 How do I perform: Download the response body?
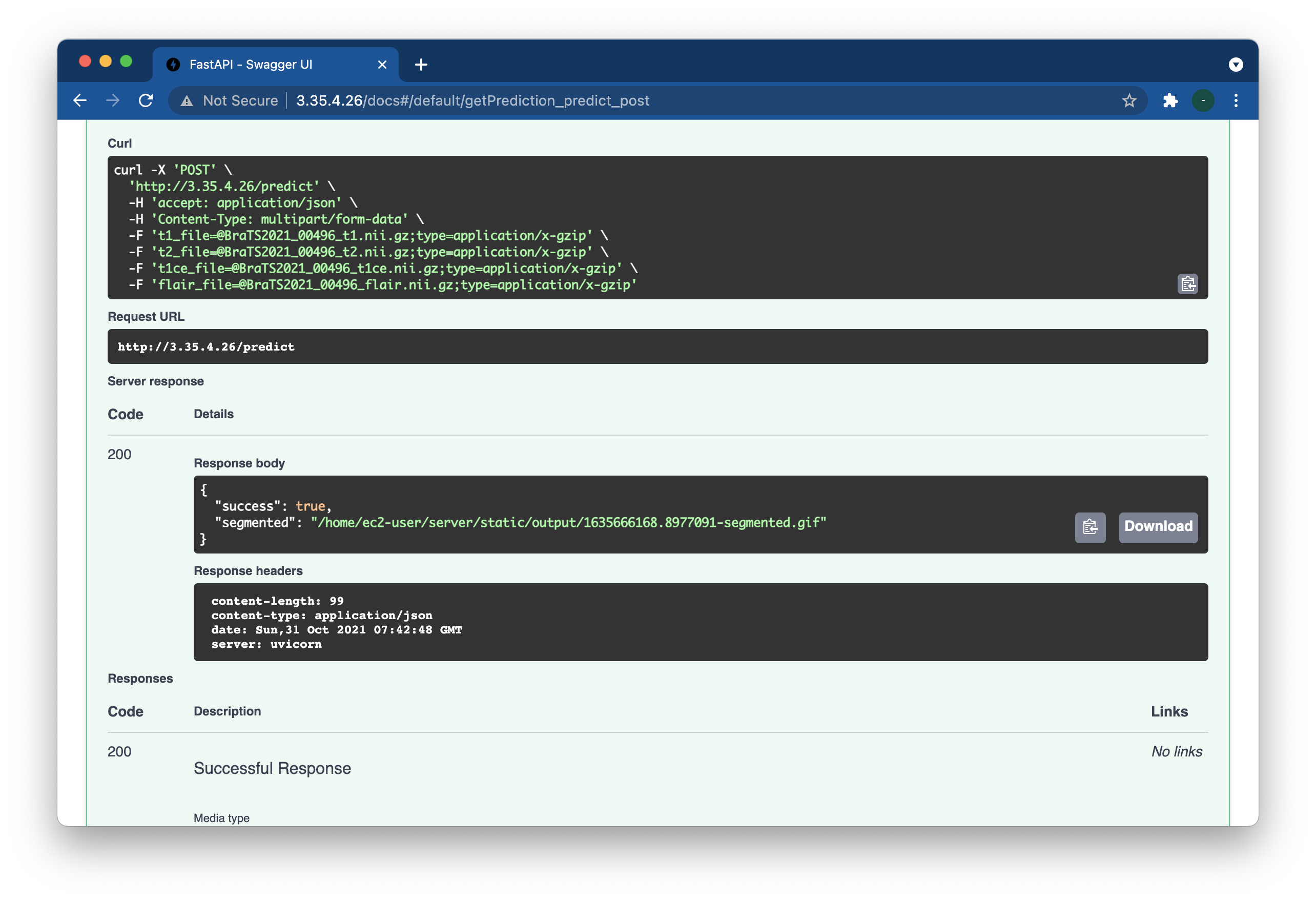point(1158,527)
